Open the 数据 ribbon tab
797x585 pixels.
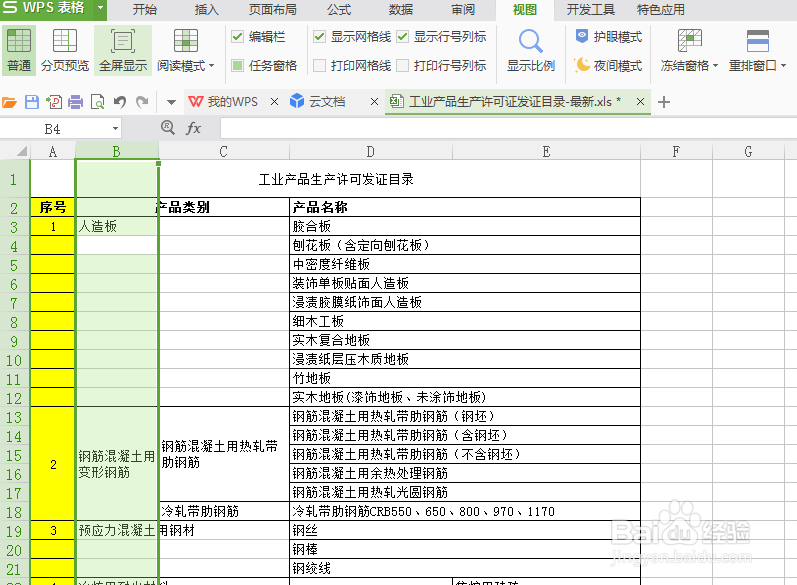[401, 10]
